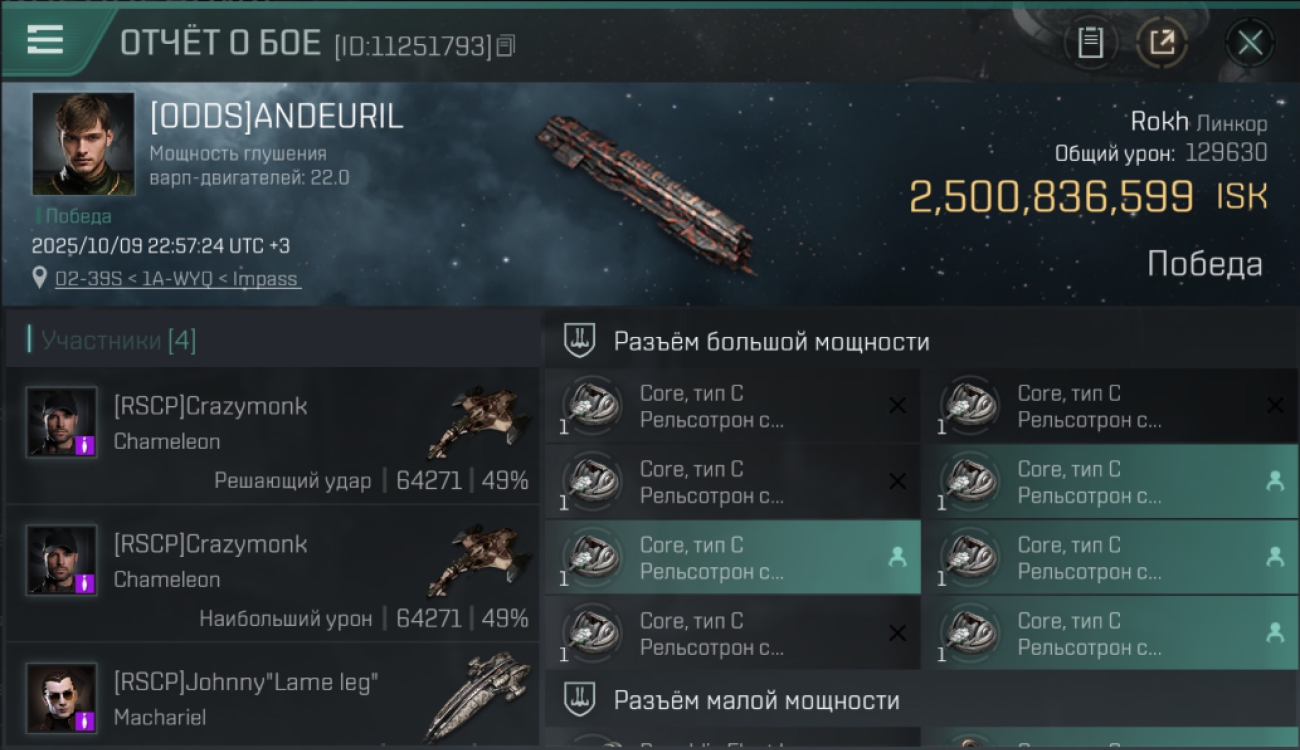Select first Core тип C railgun module
The image size is (1300, 750).
pyautogui.click(x=733, y=406)
